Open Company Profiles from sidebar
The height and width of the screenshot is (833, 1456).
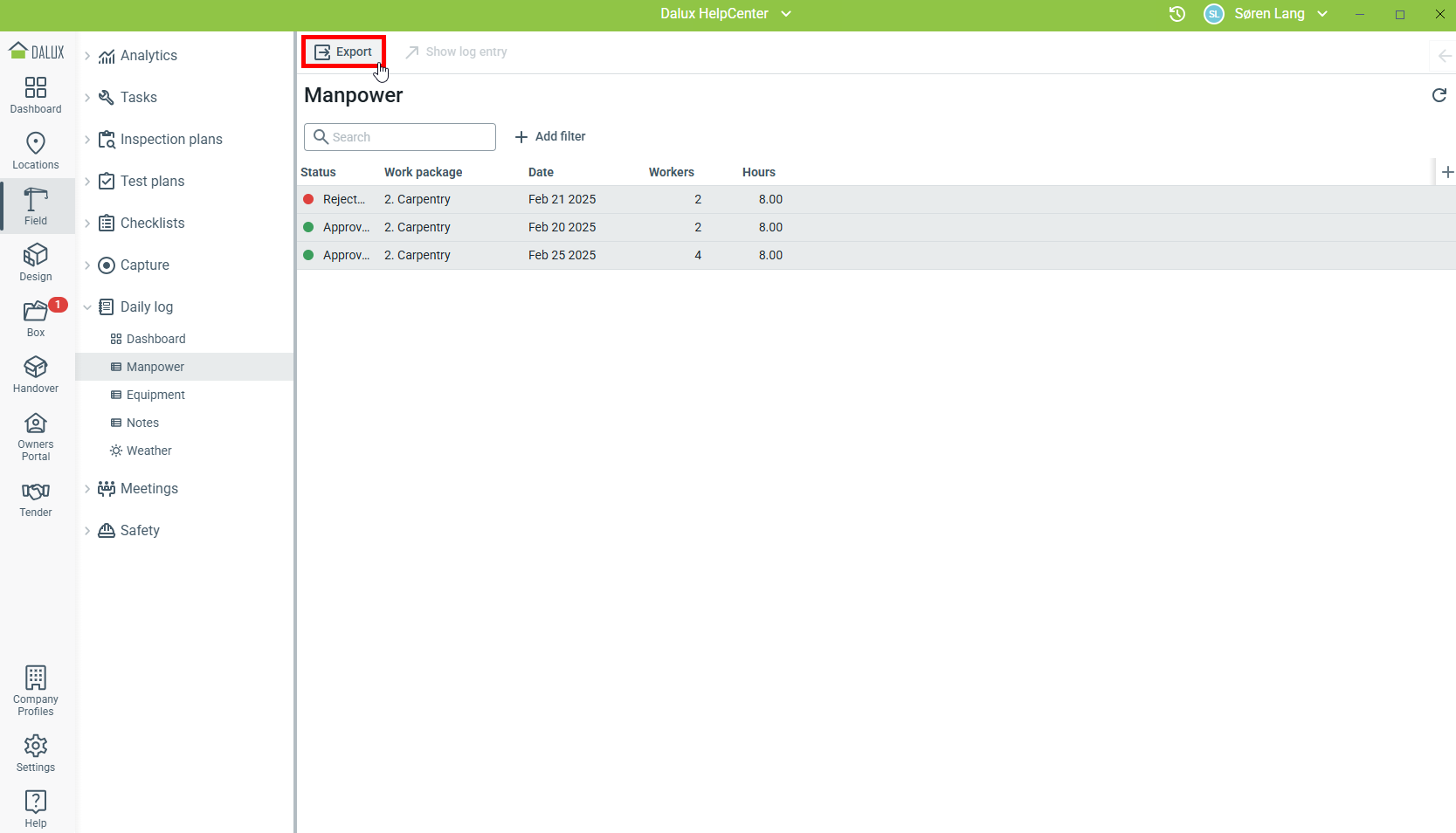click(36, 690)
